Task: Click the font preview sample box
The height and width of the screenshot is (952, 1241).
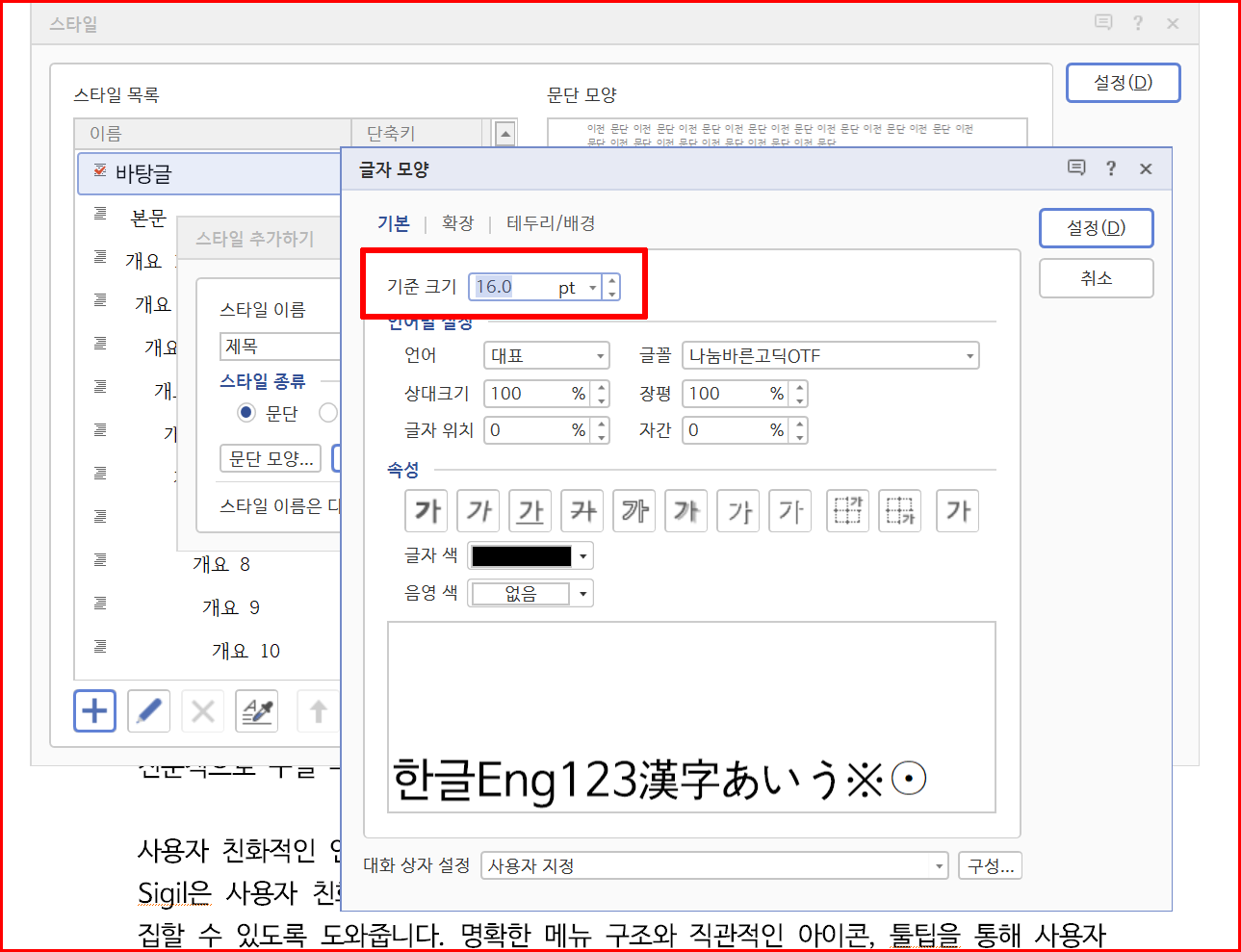Action: [691, 717]
